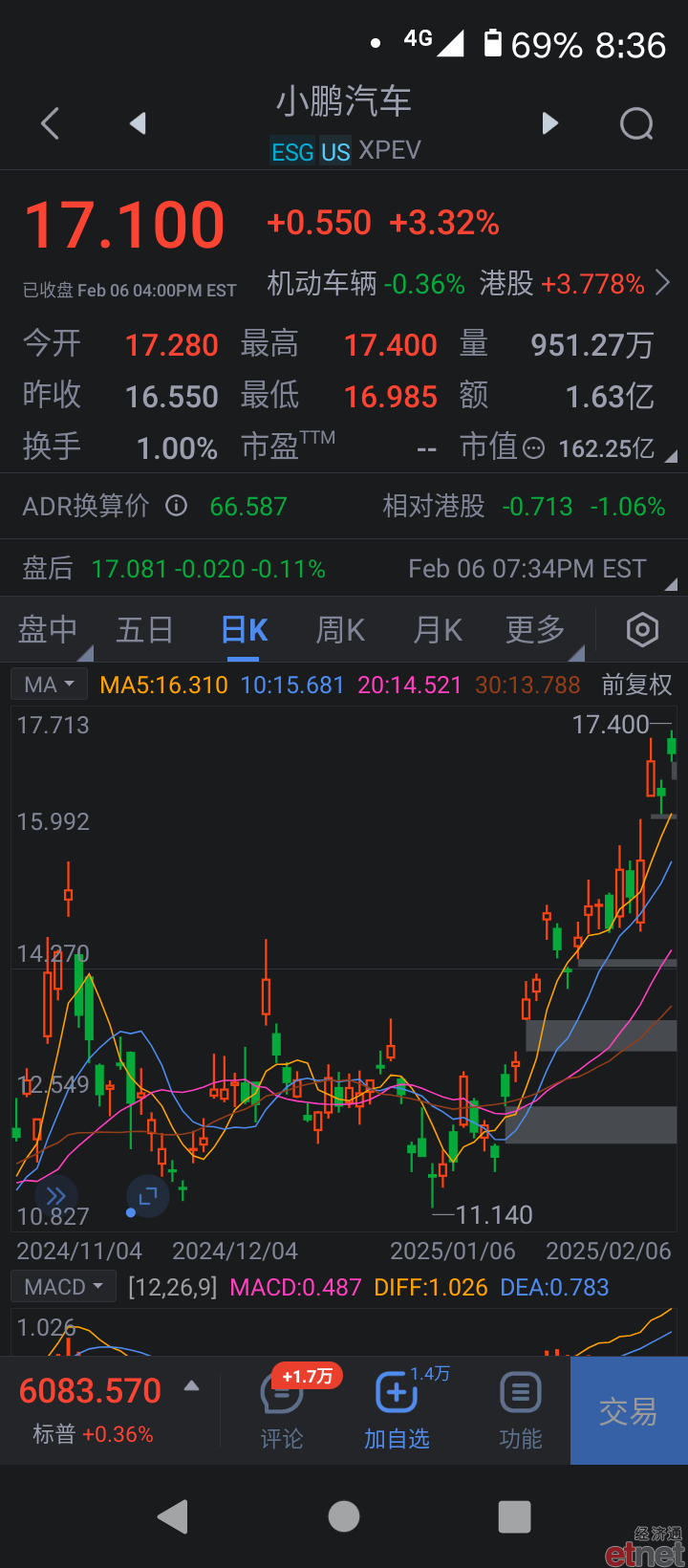This screenshot has height=1568, width=688.
Task: Tap 4G signal indicator
Action: pos(434,41)
